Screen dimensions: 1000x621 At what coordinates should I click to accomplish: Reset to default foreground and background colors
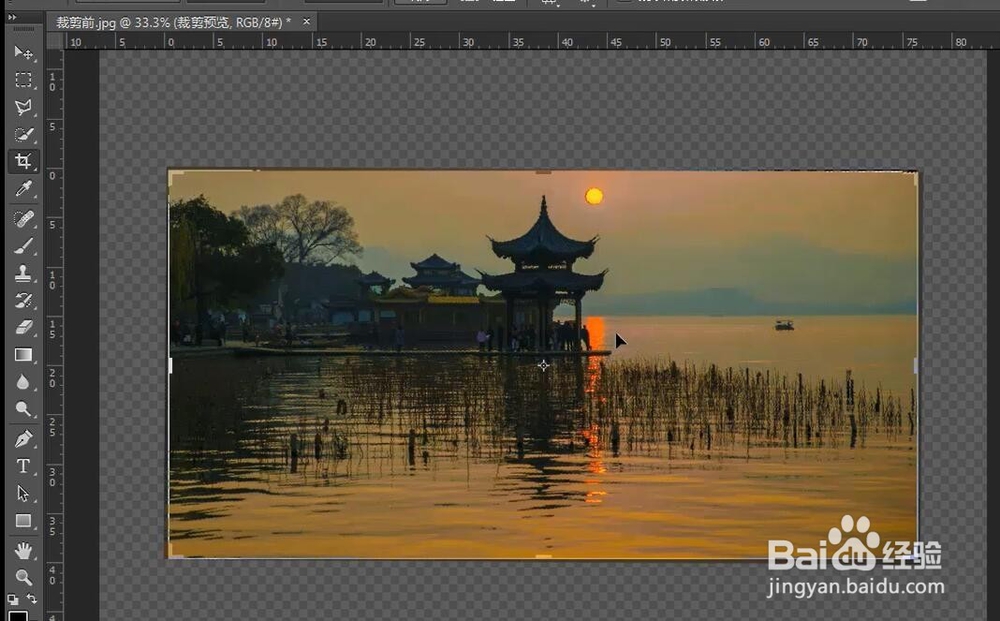point(13,599)
